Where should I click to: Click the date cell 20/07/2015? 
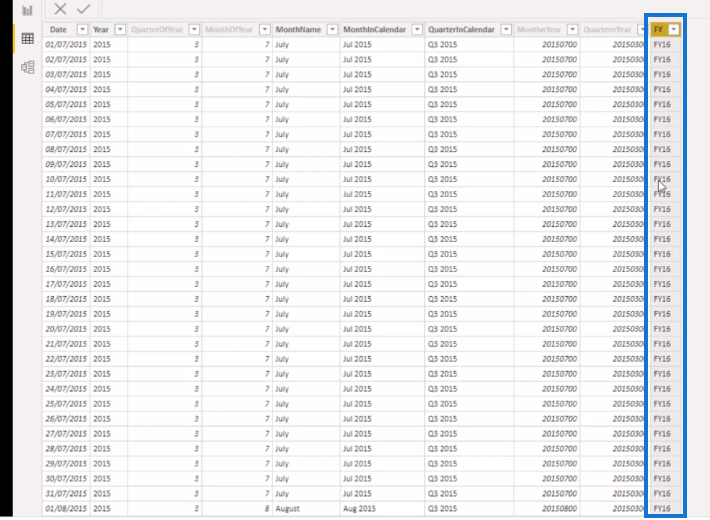click(x=66, y=329)
